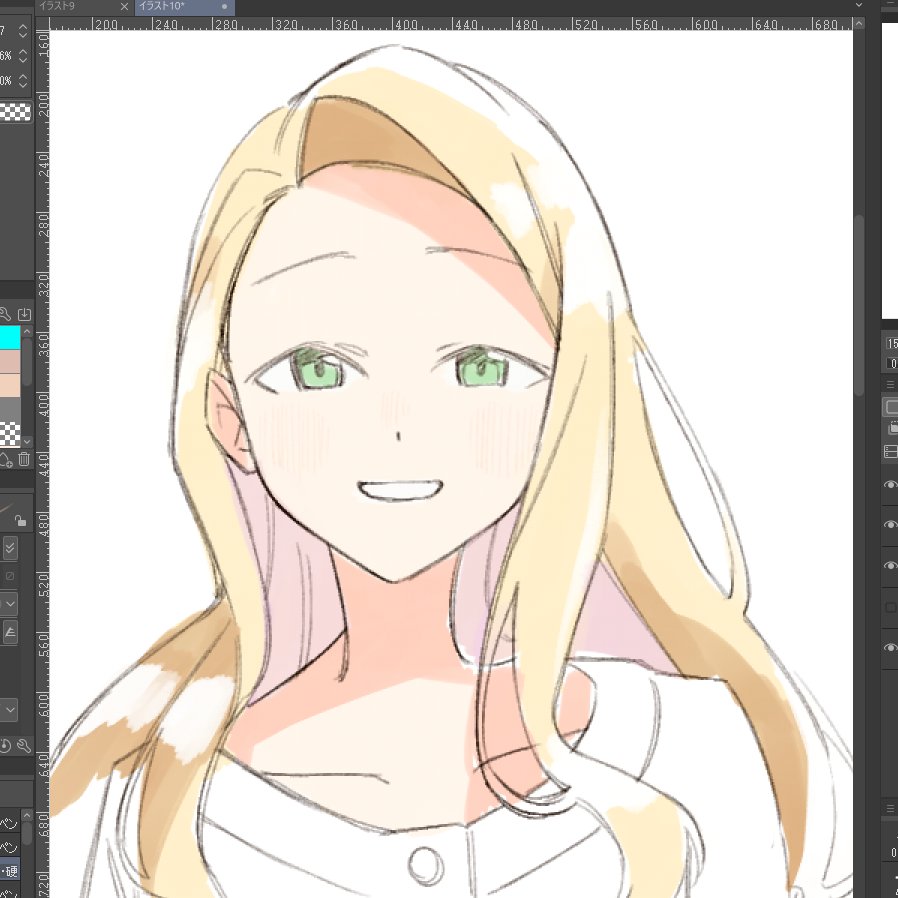This screenshot has height=898, width=898.
Task: Click the navigator value field showing 15
Action: pyautogui.click(x=892, y=344)
